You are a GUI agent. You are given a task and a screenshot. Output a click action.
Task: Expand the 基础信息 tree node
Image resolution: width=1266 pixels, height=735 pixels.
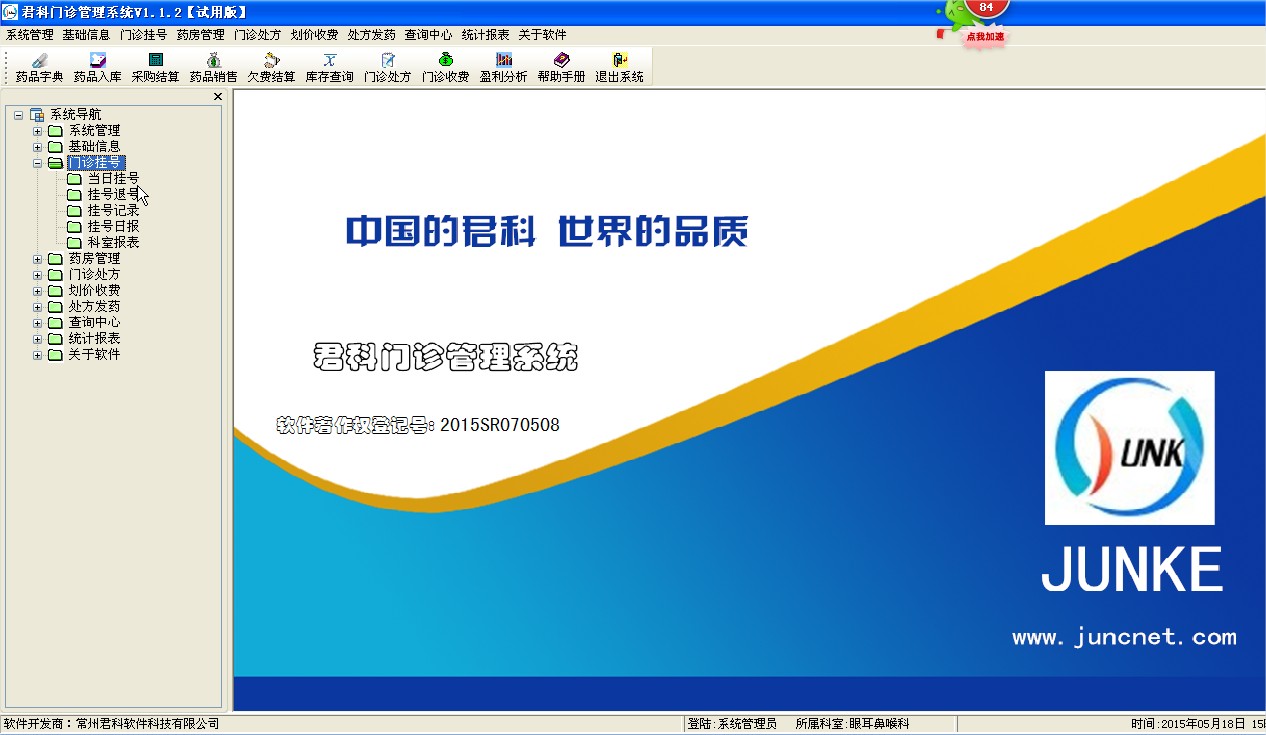pos(38,147)
